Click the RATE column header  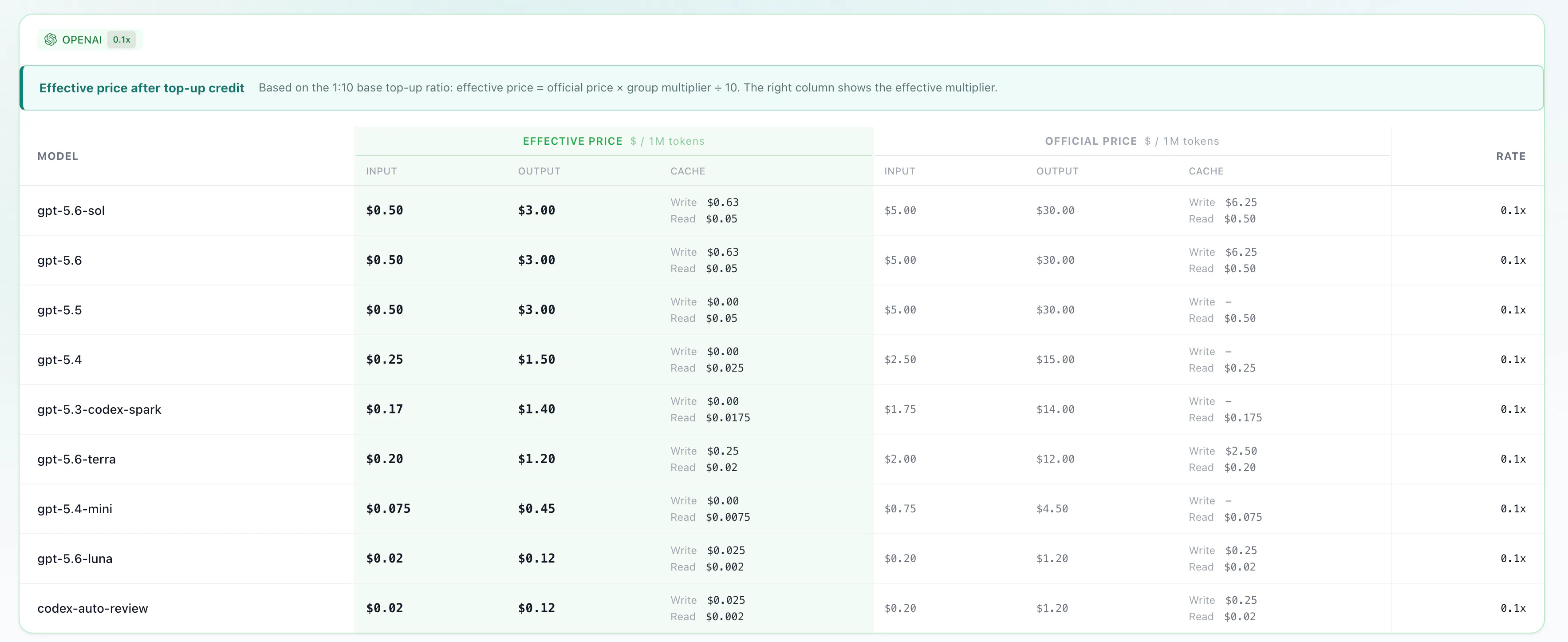[1511, 156]
